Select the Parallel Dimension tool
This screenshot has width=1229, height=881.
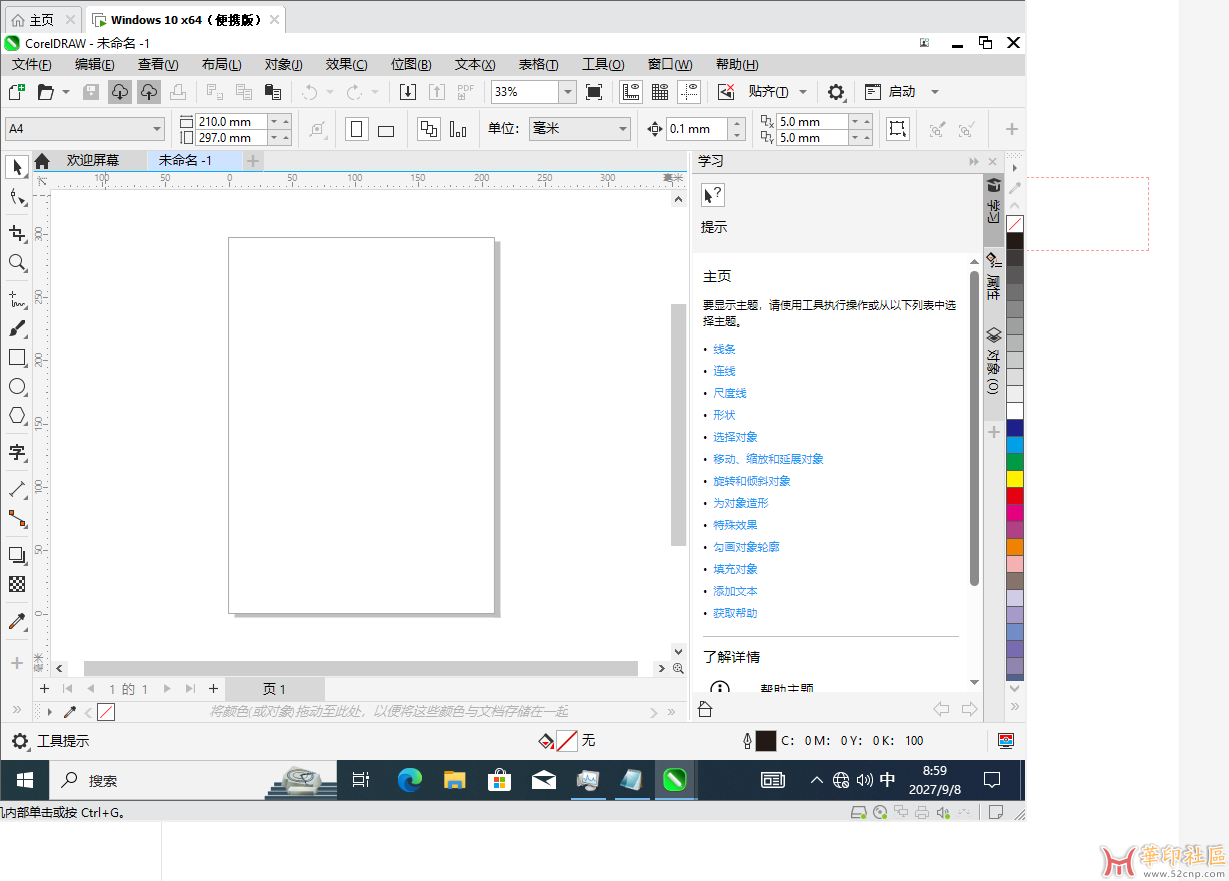point(17,489)
